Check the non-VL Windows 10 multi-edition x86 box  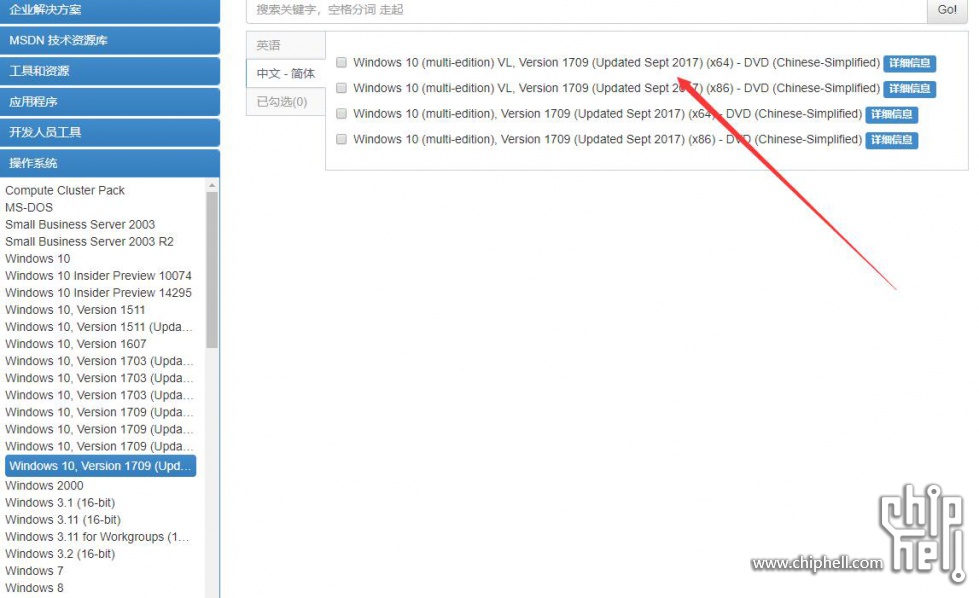coord(342,139)
